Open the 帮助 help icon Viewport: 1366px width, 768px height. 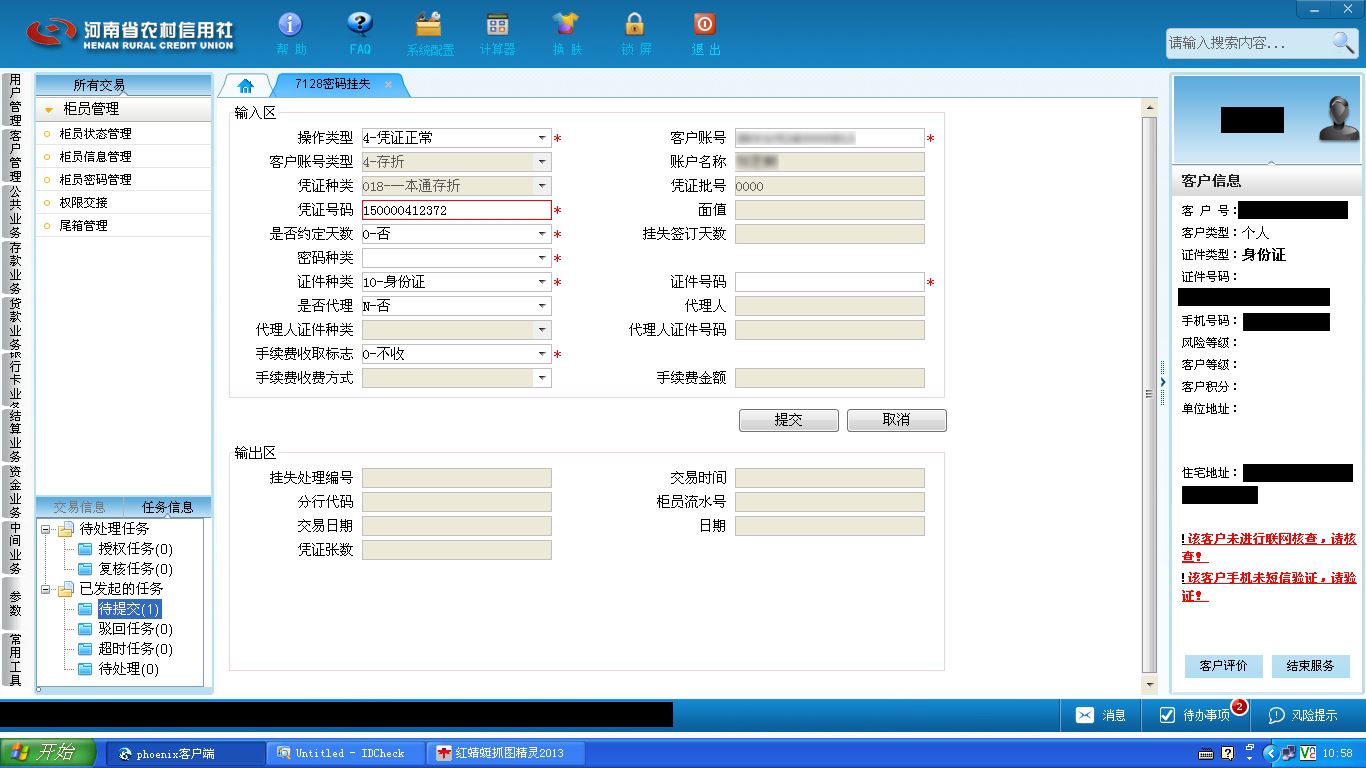click(x=290, y=33)
